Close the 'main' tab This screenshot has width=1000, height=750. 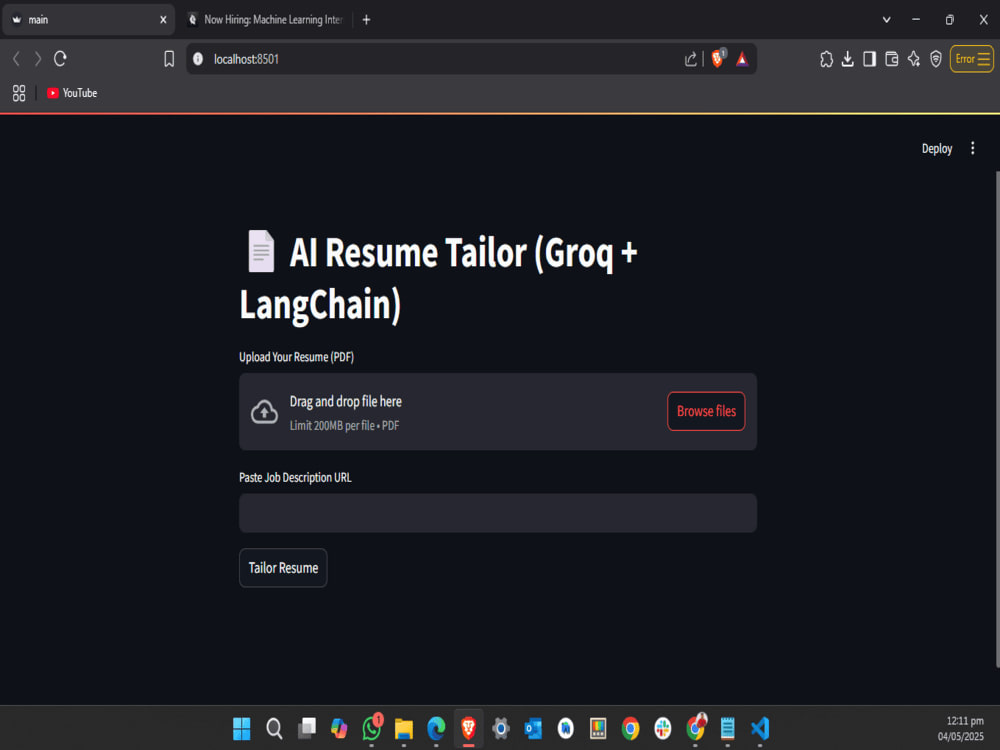tap(163, 20)
